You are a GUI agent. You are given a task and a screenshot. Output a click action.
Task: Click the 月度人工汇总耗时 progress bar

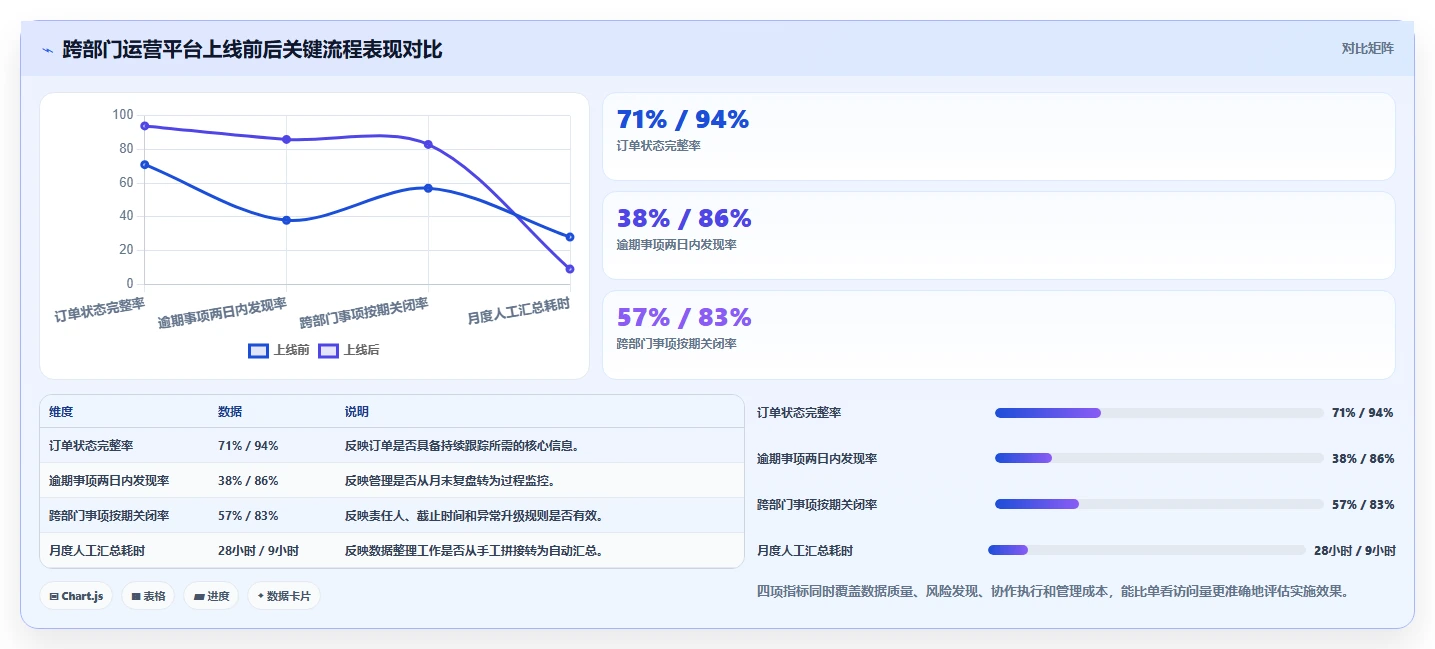coord(1147,550)
